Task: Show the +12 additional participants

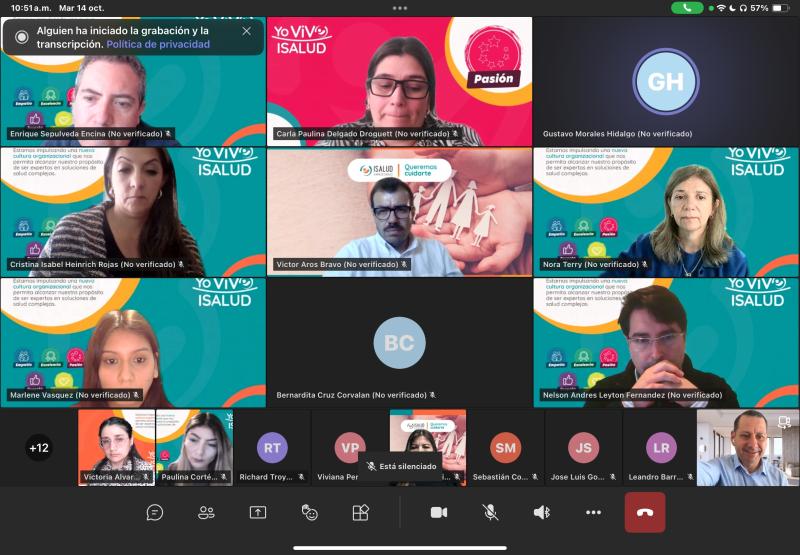Action: [x=39, y=448]
